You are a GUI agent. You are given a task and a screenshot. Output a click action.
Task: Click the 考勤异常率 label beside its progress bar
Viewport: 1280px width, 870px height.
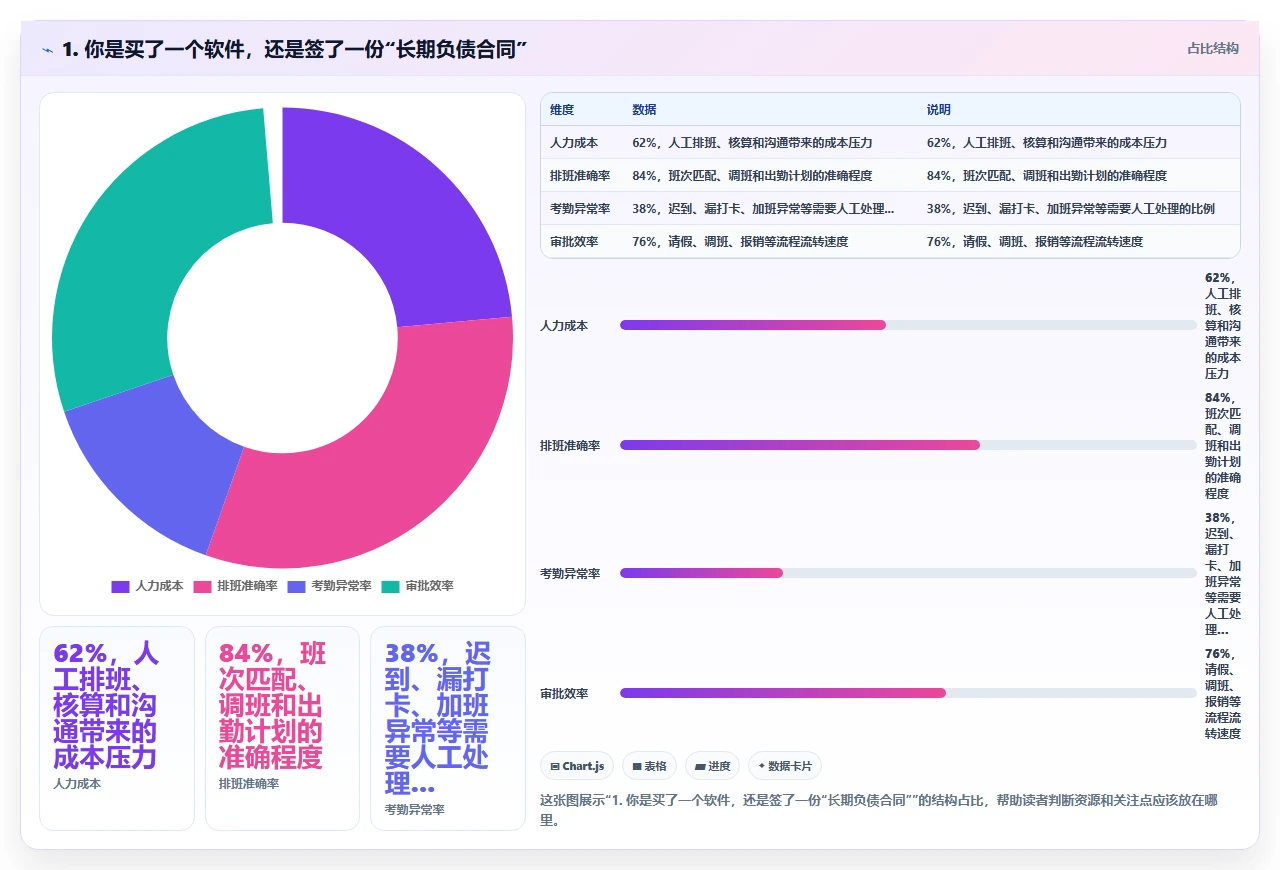point(570,574)
